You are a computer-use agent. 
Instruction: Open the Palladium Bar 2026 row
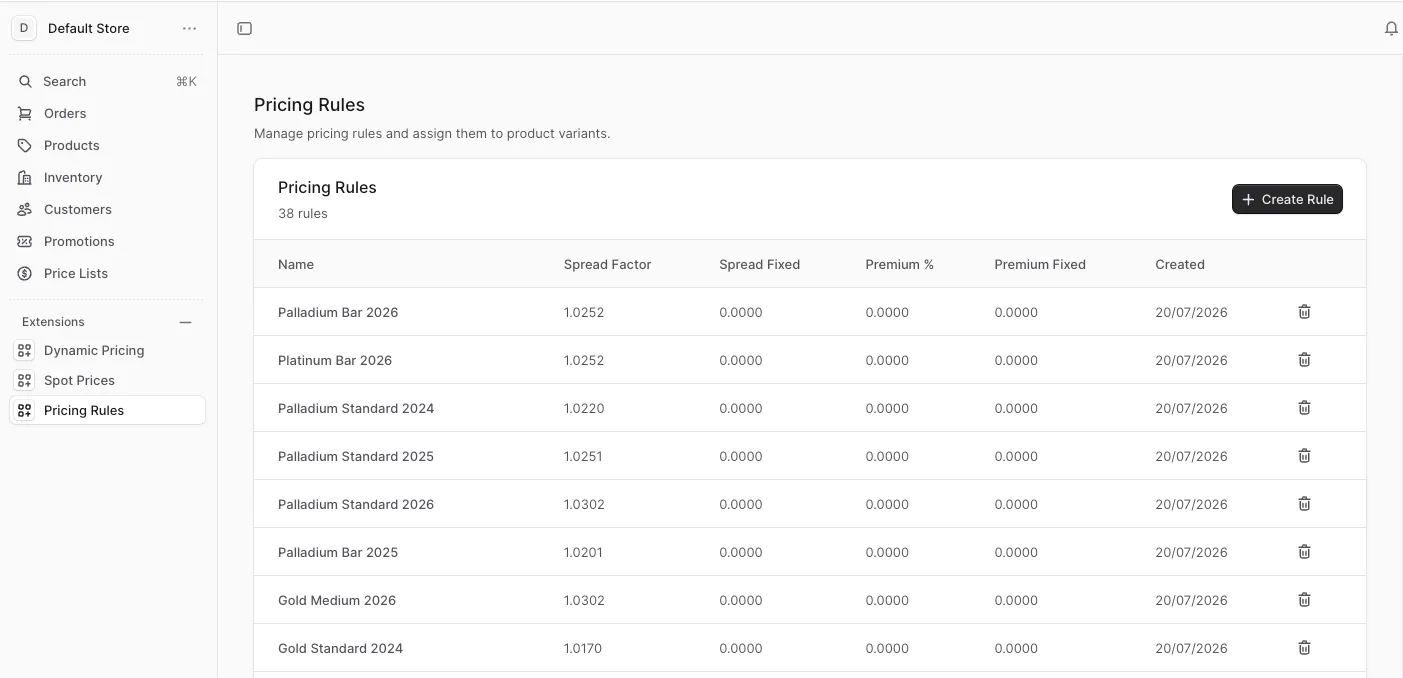coord(810,312)
